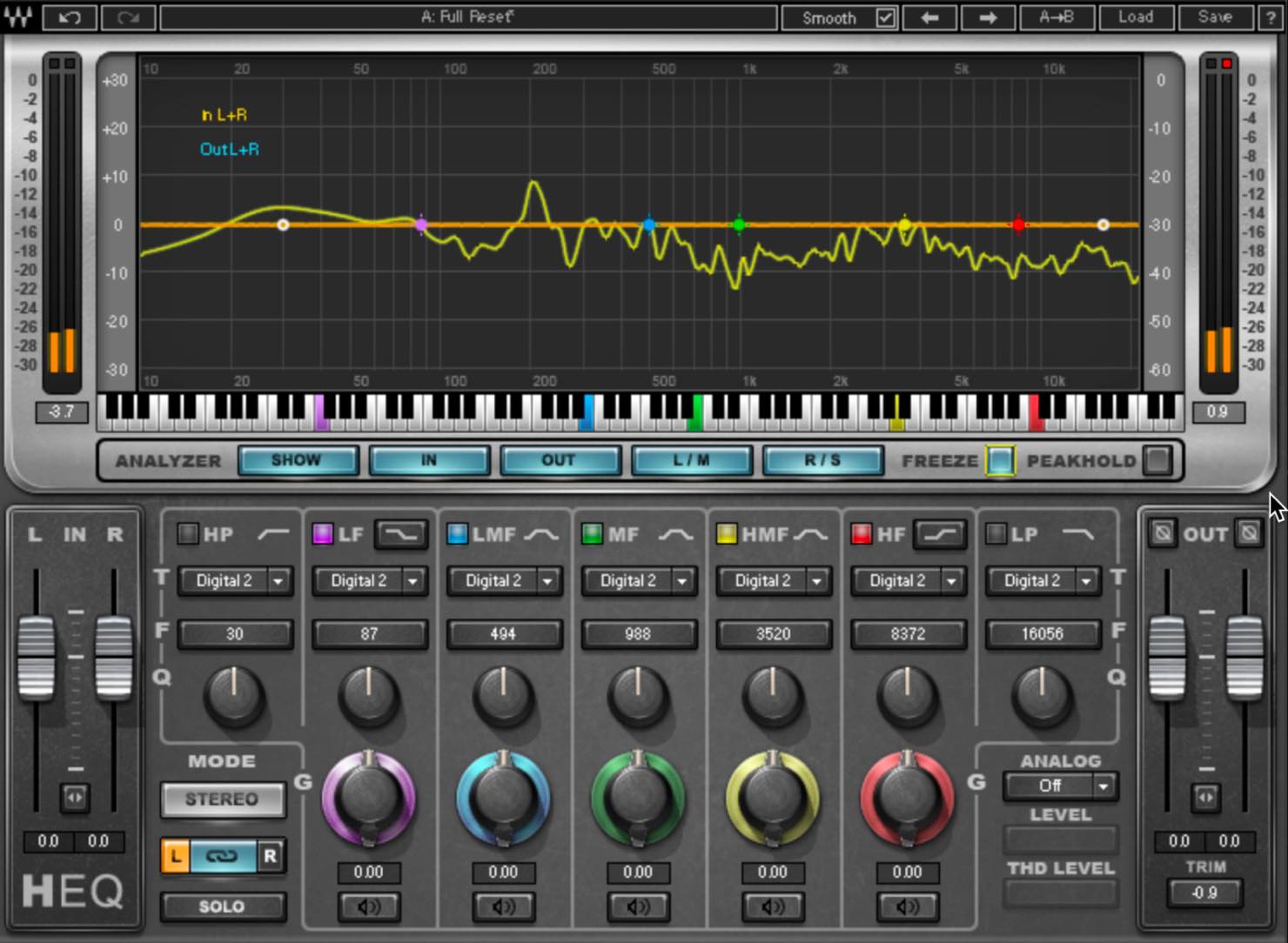Select the L channel button
The width and height of the screenshot is (1288, 943).
(175, 856)
